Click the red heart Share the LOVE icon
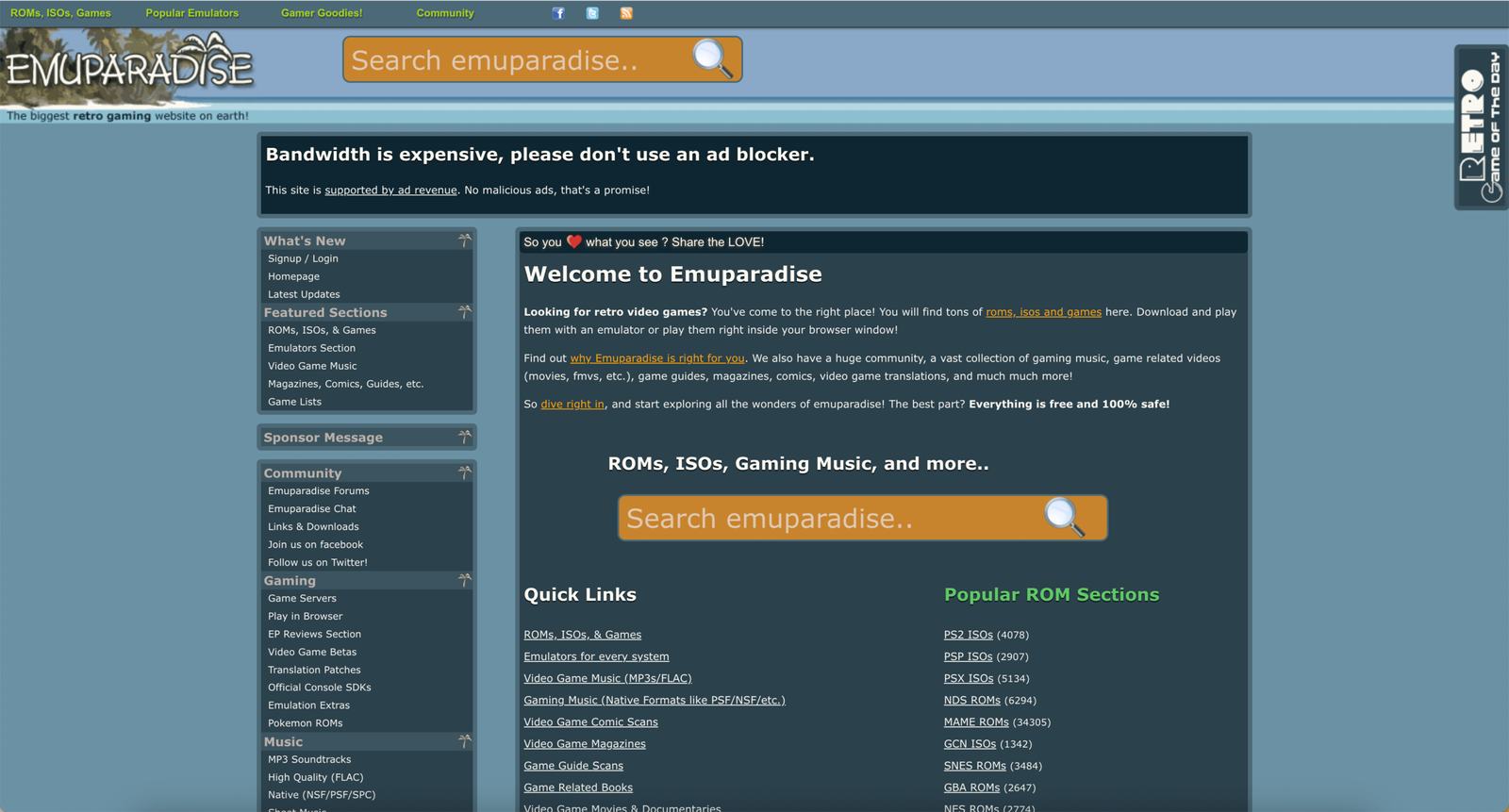Image resolution: width=1509 pixels, height=812 pixels. [x=573, y=241]
